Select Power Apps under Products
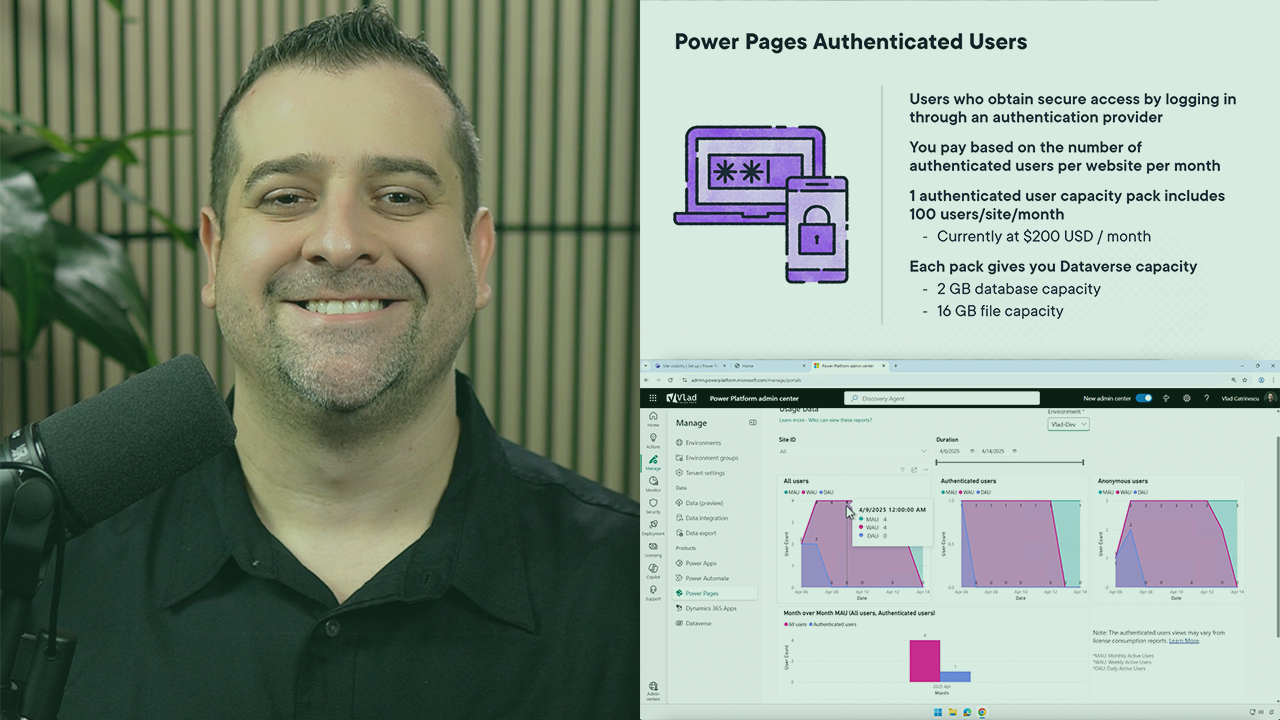 [x=700, y=563]
